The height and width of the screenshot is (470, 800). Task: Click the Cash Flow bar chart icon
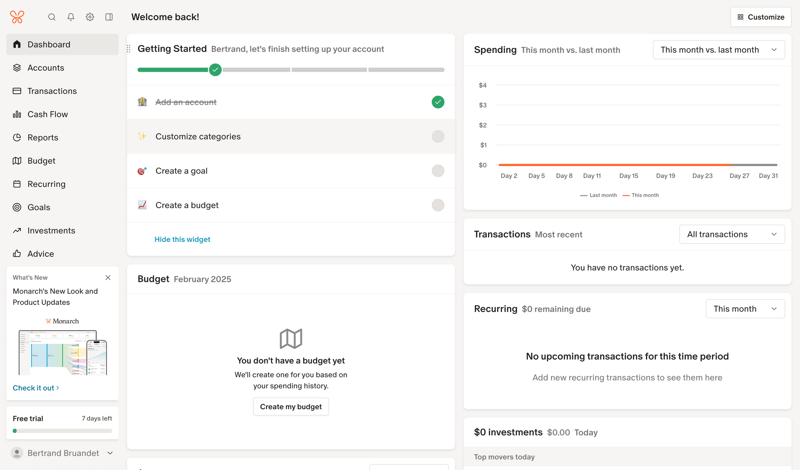[x=17, y=114]
